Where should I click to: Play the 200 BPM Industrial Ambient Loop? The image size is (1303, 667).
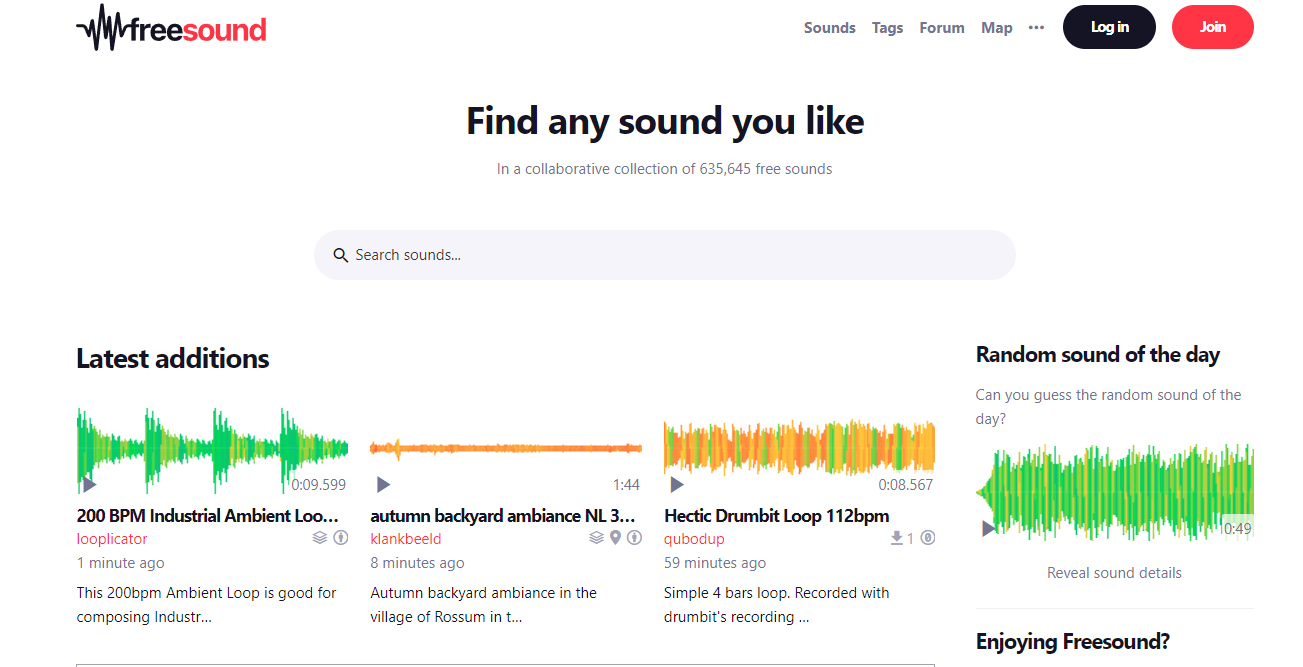89,485
